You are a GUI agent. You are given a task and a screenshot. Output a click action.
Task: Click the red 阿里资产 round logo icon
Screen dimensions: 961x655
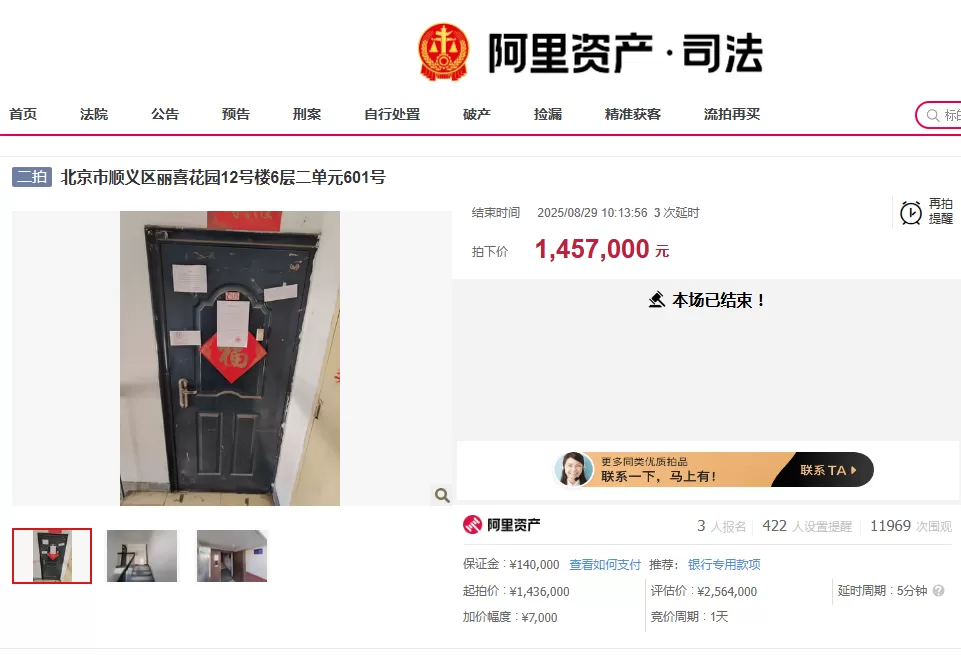pos(472,524)
